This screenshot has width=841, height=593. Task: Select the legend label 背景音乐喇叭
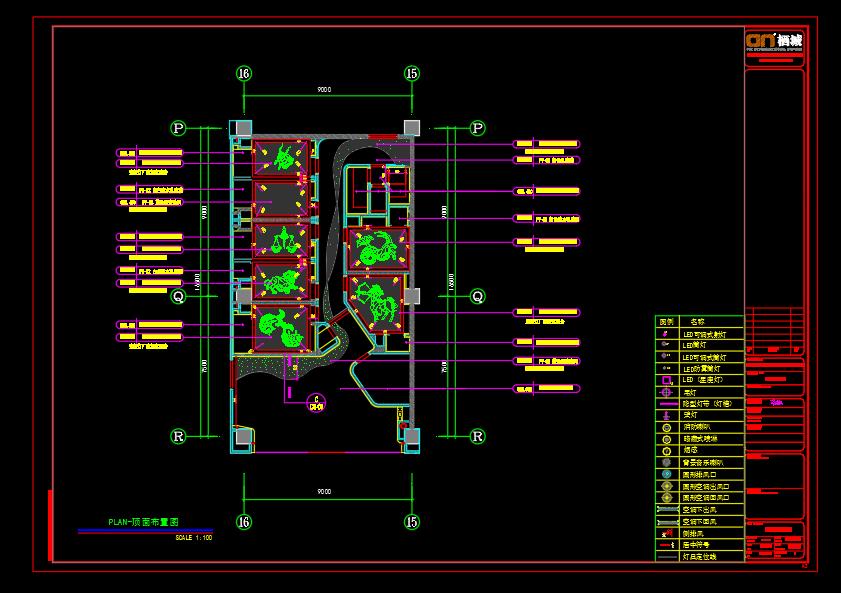tap(703, 462)
